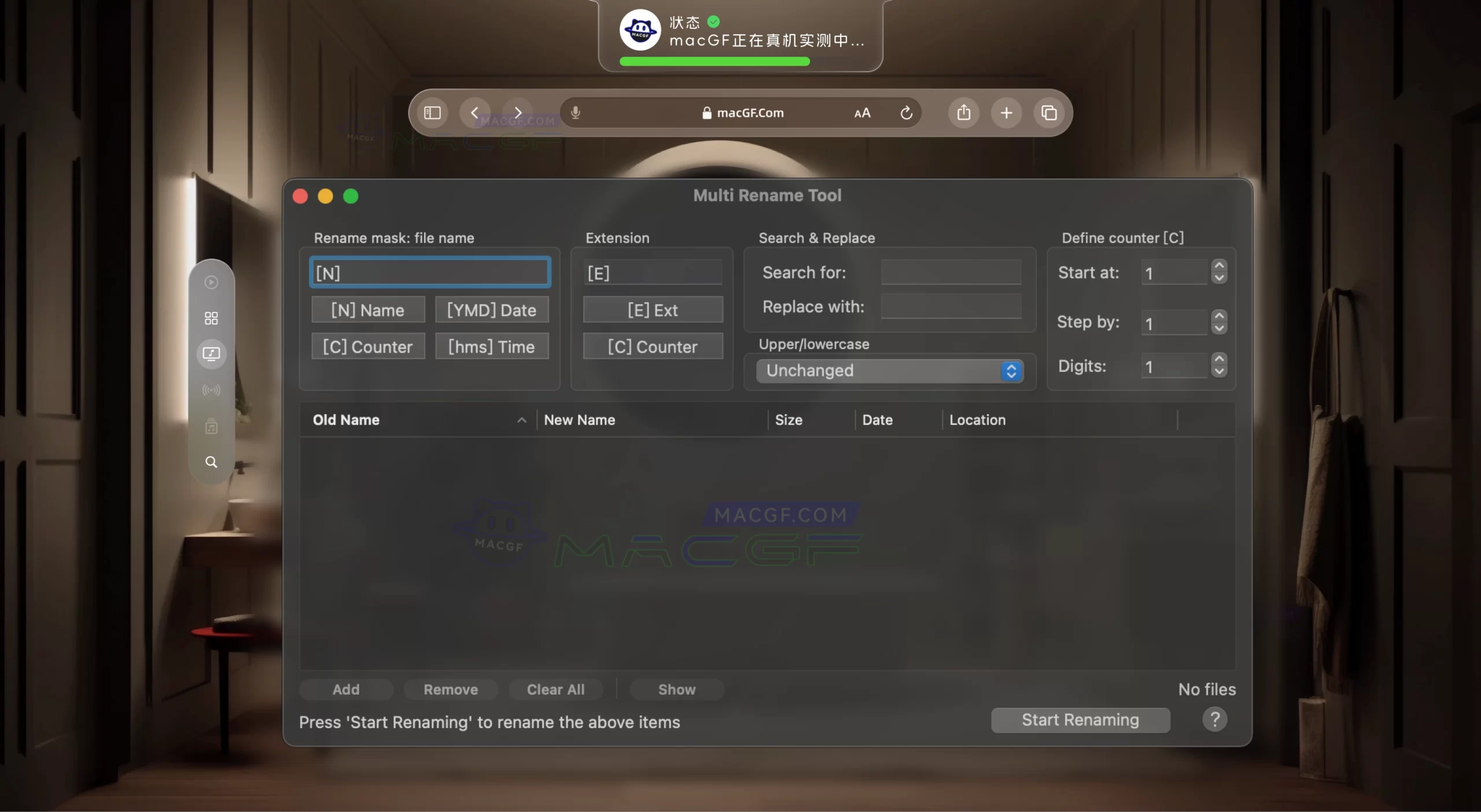Increase Digits using the stepper arrow
Screen dimensions: 1481x812
tap(1220, 360)
